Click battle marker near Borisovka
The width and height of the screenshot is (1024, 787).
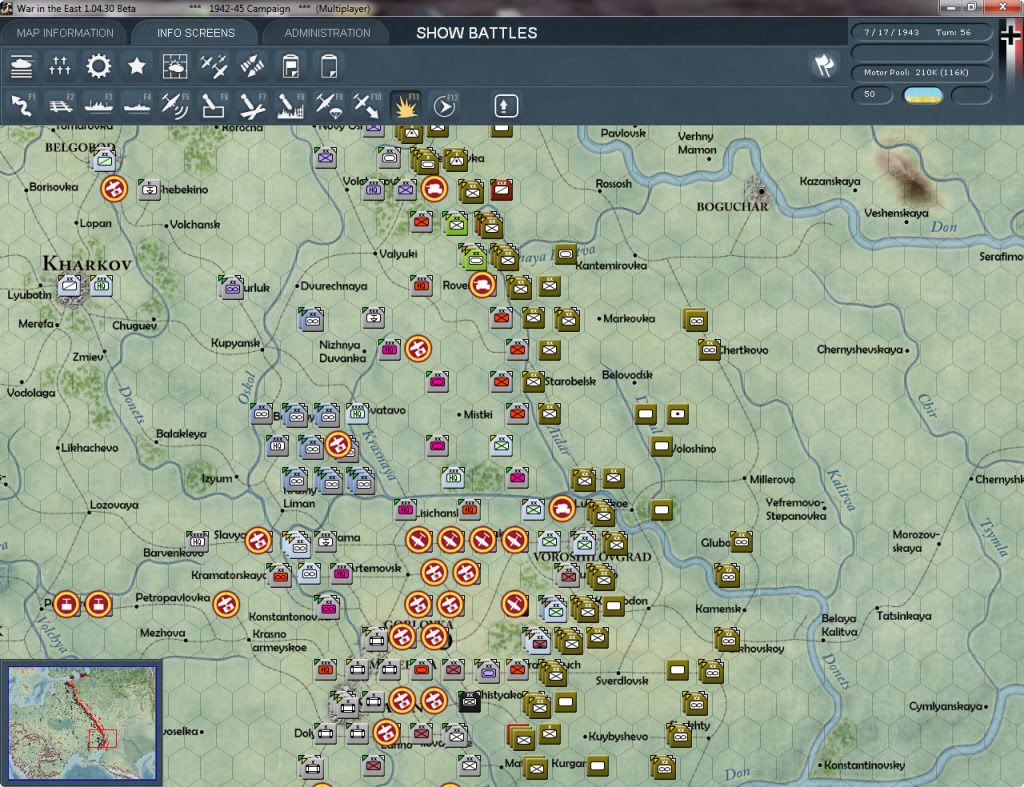point(114,189)
